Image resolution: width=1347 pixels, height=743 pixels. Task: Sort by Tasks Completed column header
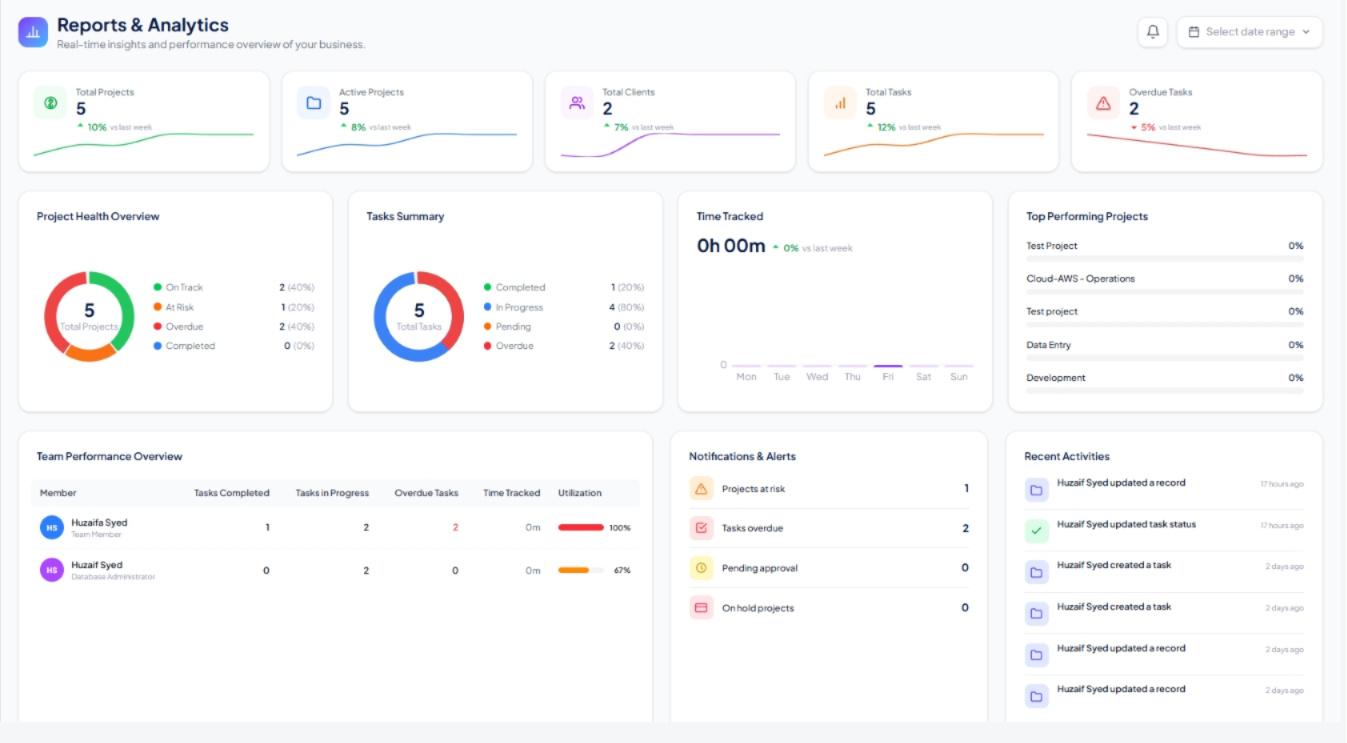pyautogui.click(x=231, y=493)
